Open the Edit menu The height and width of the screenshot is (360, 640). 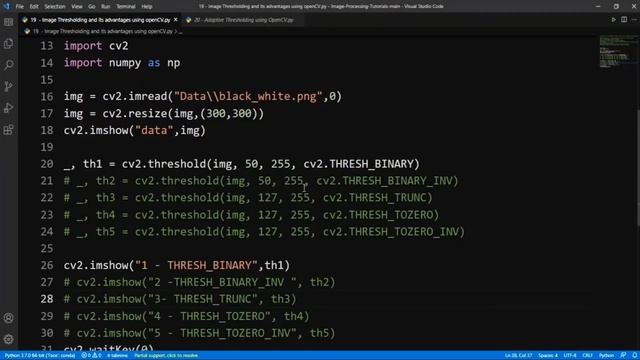pyautogui.click(x=34, y=7)
